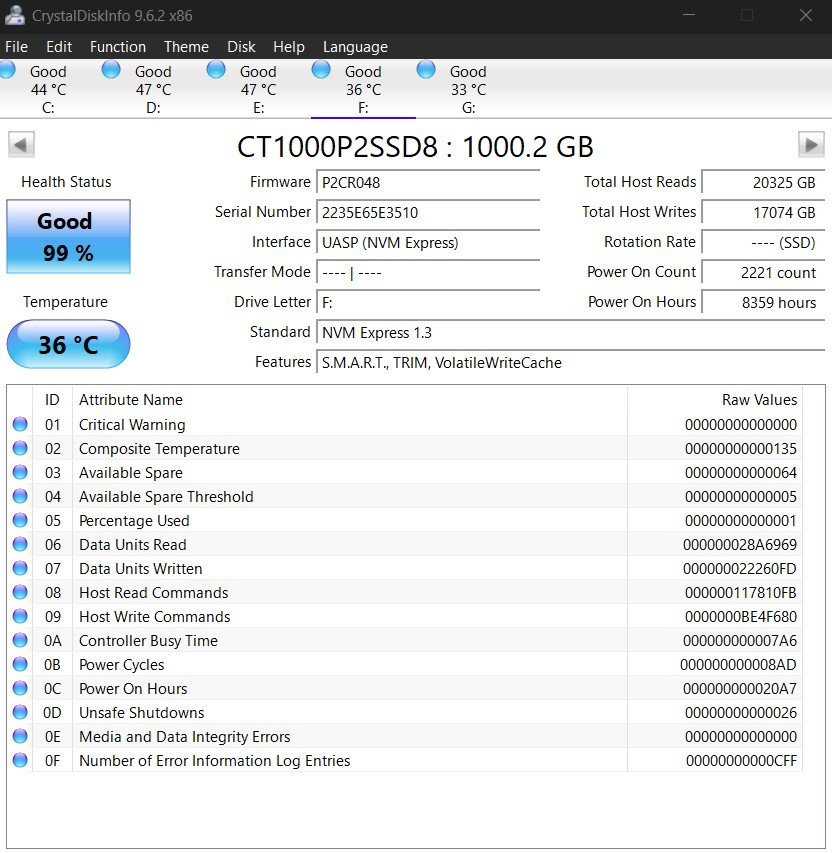The image size is (832, 853).
Task: Select the C: drive tab
Action: pos(48,89)
